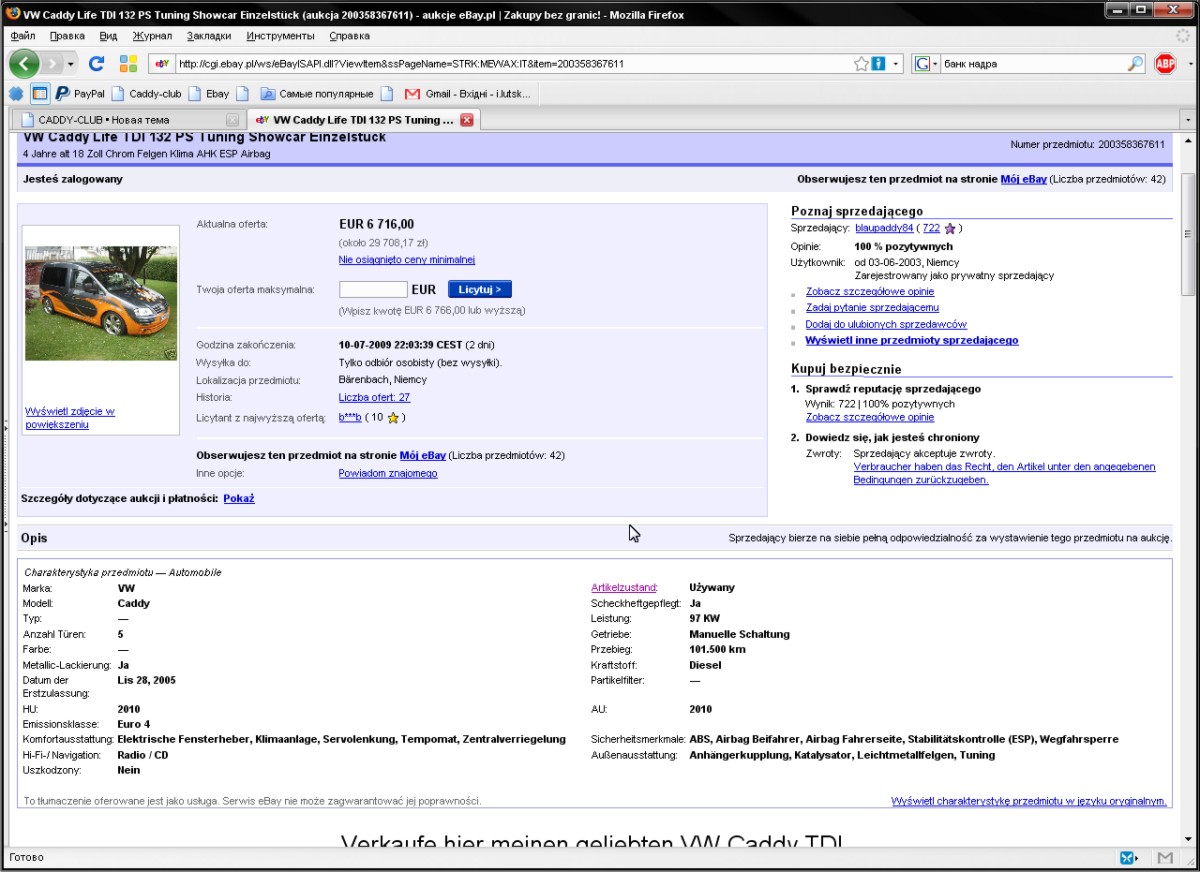Click Dodaj do ulubionych sprzedawców link
This screenshot has width=1200, height=872.
point(886,324)
